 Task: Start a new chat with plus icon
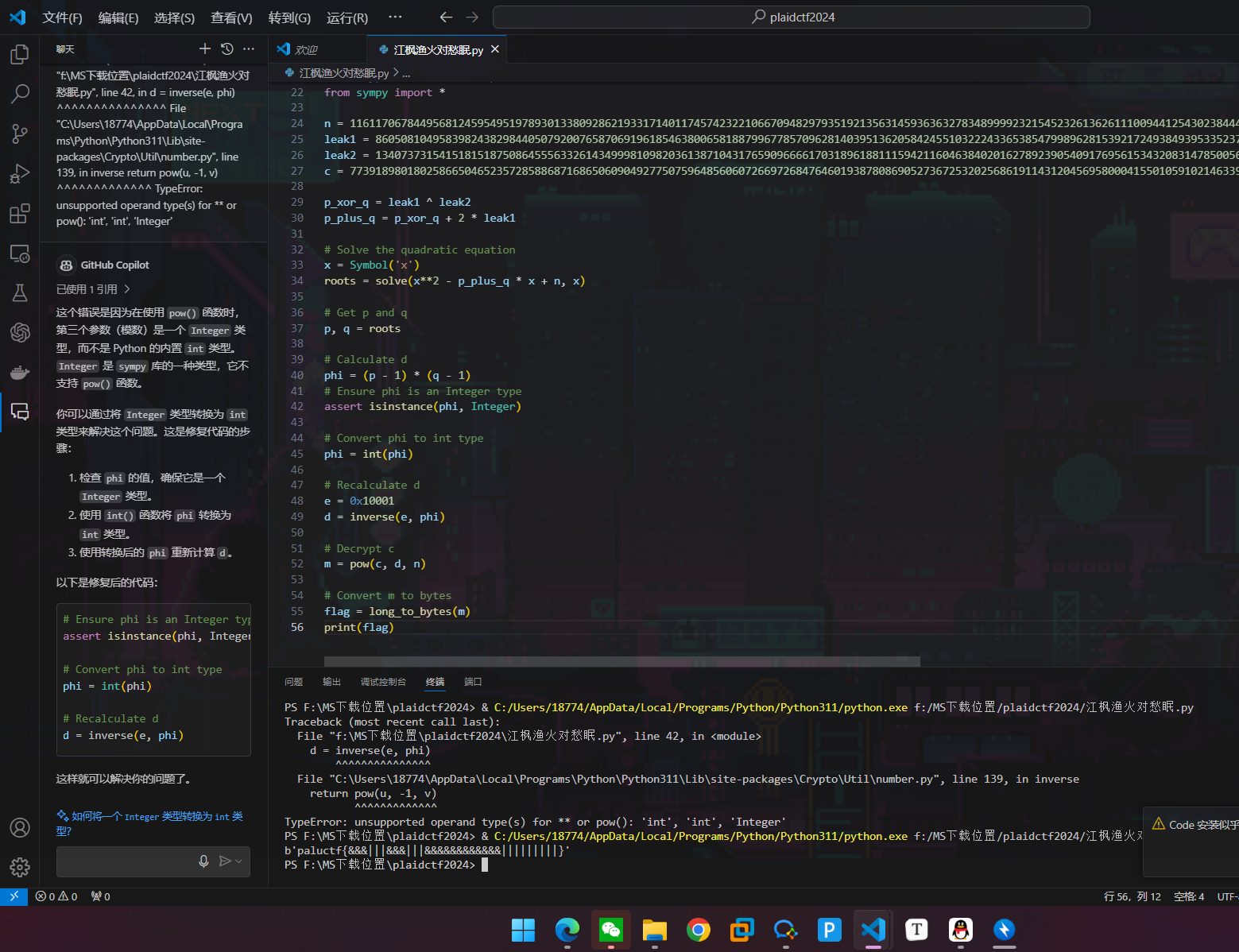coord(204,49)
